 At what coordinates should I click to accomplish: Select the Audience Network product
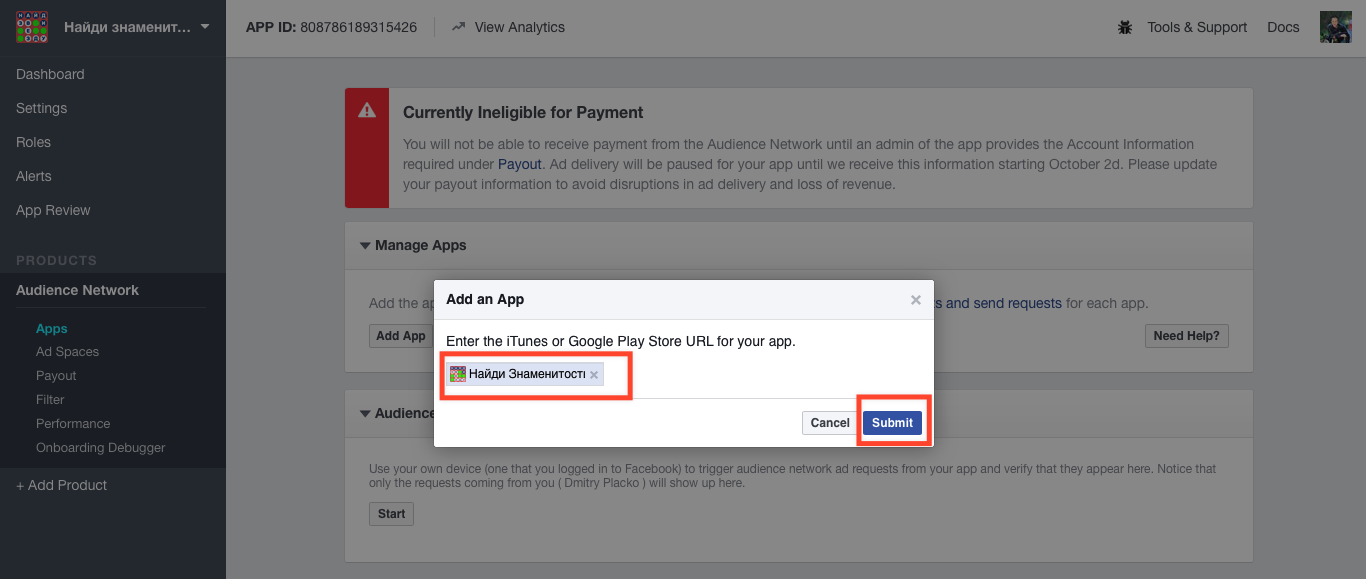pyautogui.click(x=77, y=290)
